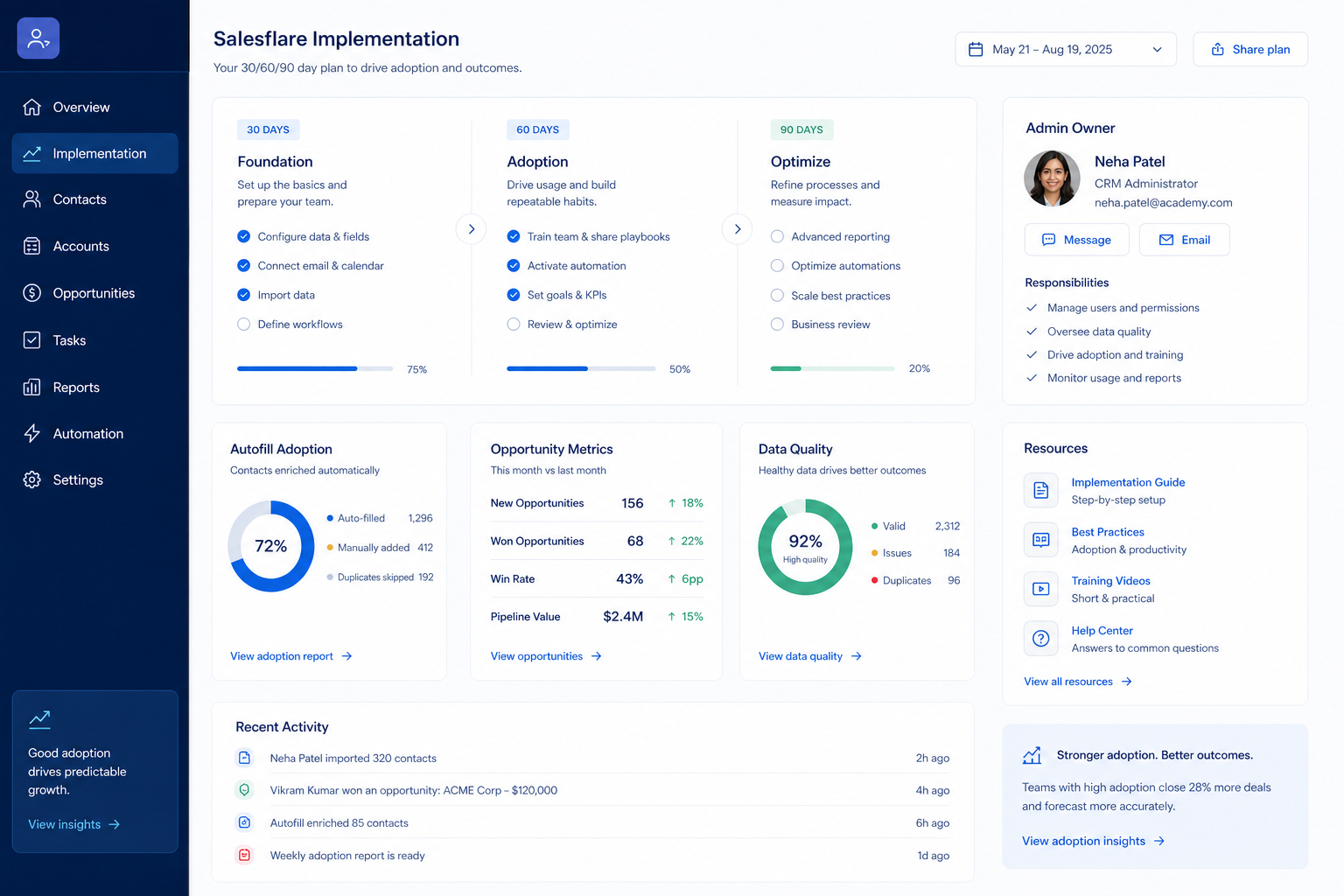
Task: Click the Autofill enriched activity icon
Action: (245, 822)
